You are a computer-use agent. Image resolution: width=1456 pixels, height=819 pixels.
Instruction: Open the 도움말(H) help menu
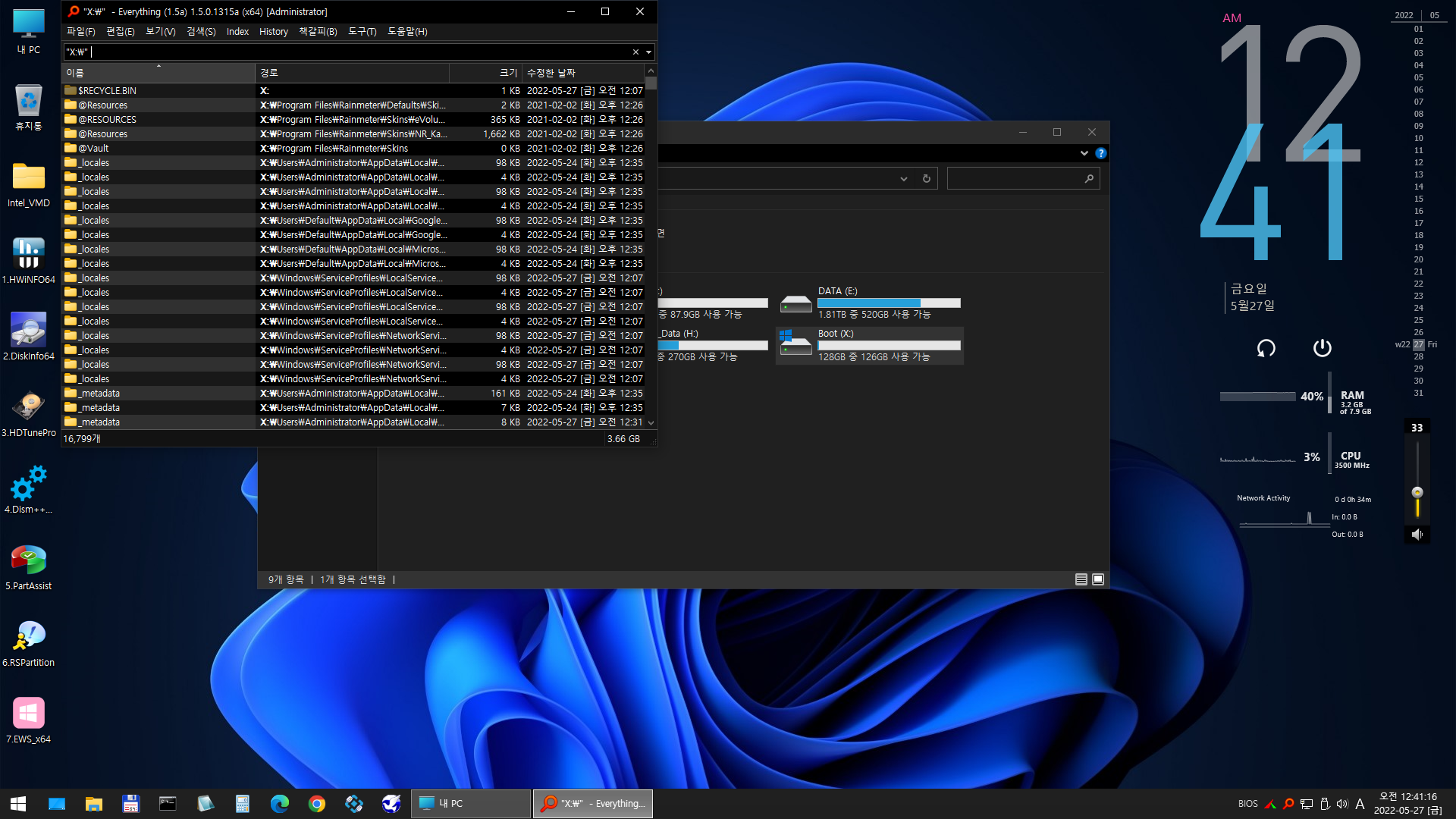[407, 32]
